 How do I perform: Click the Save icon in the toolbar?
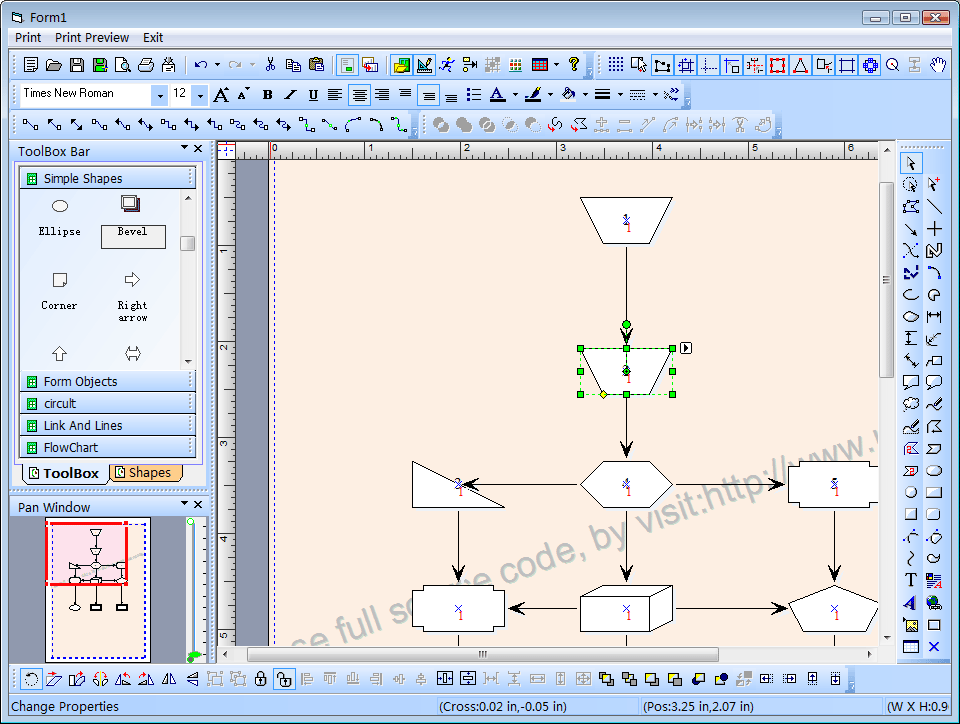77,65
